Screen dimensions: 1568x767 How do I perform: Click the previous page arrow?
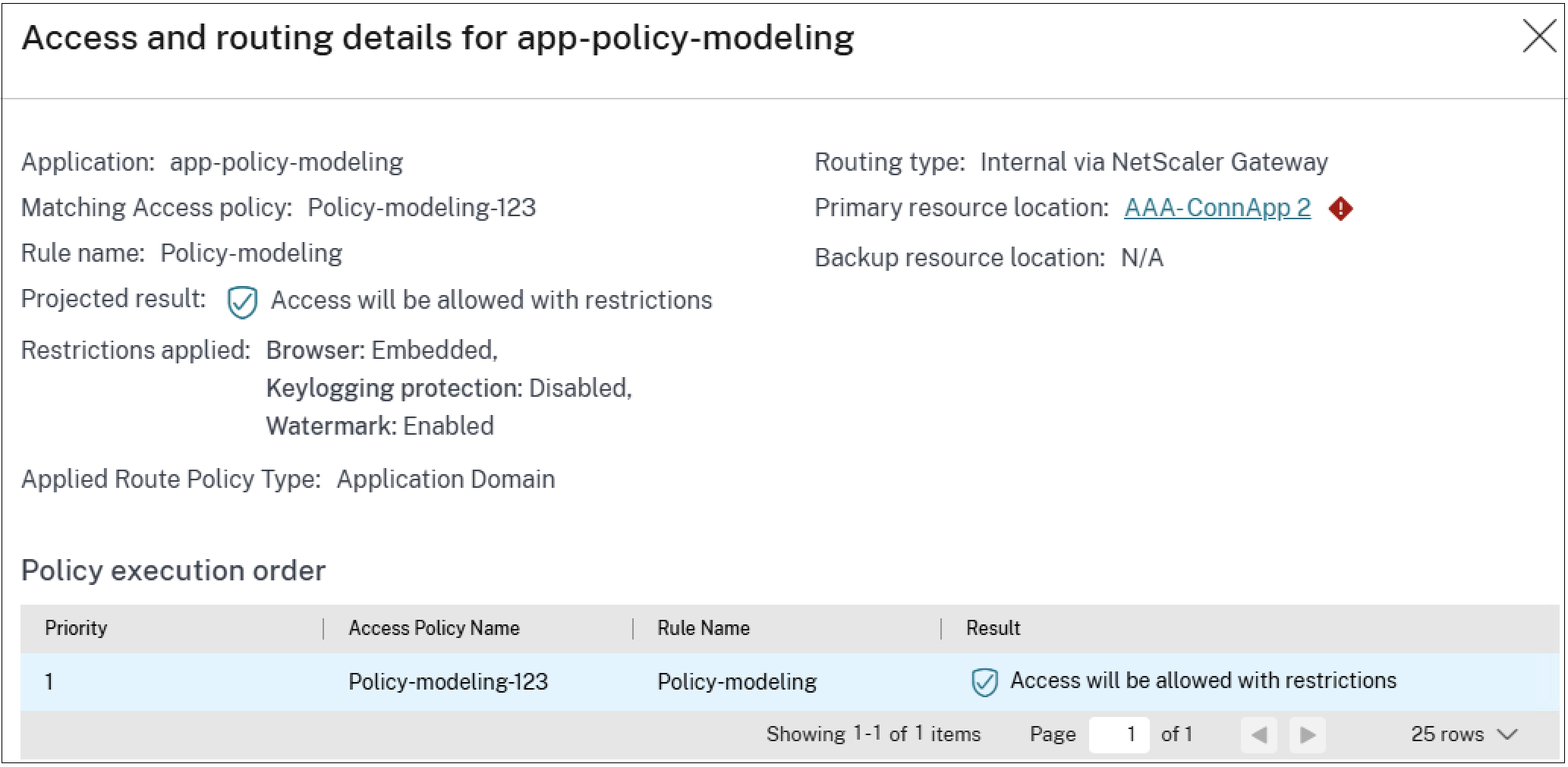tap(1259, 734)
